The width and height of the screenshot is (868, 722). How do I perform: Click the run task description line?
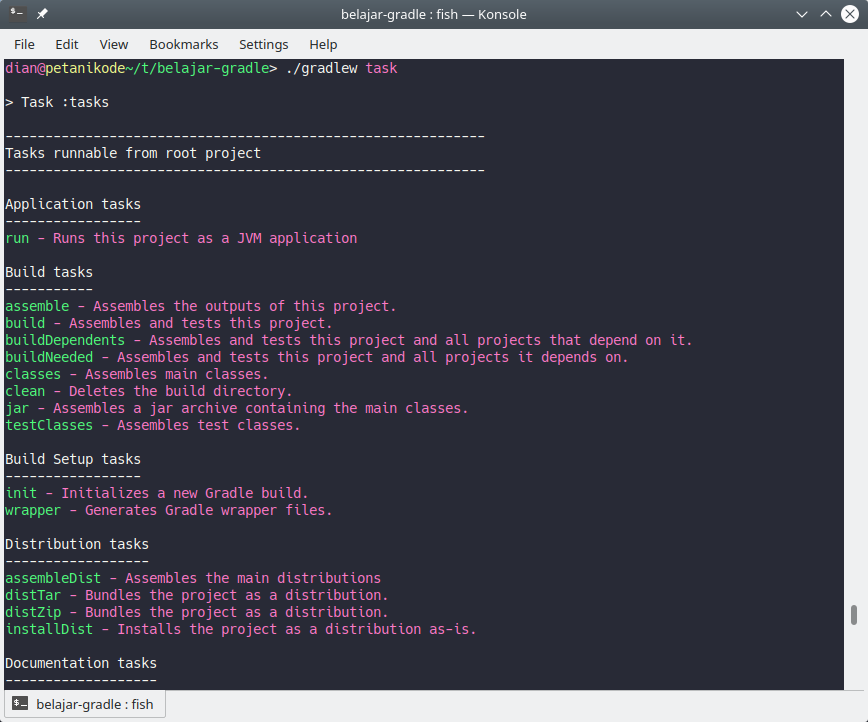pyautogui.click(x=180, y=238)
